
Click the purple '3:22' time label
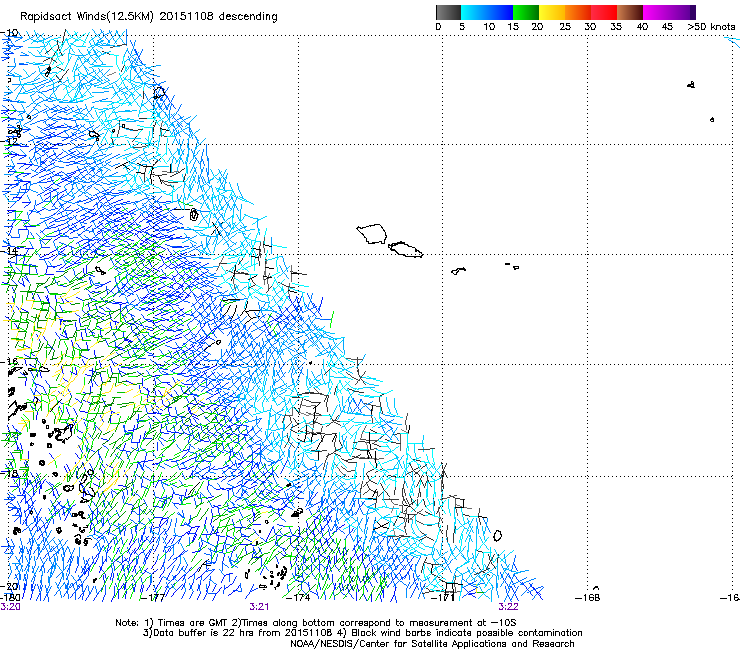[x=508, y=607]
